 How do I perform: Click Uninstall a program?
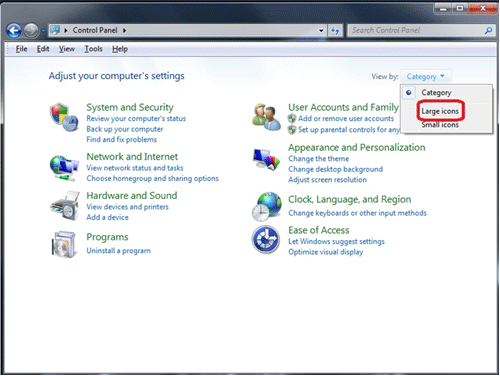pyautogui.click(x=118, y=251)
